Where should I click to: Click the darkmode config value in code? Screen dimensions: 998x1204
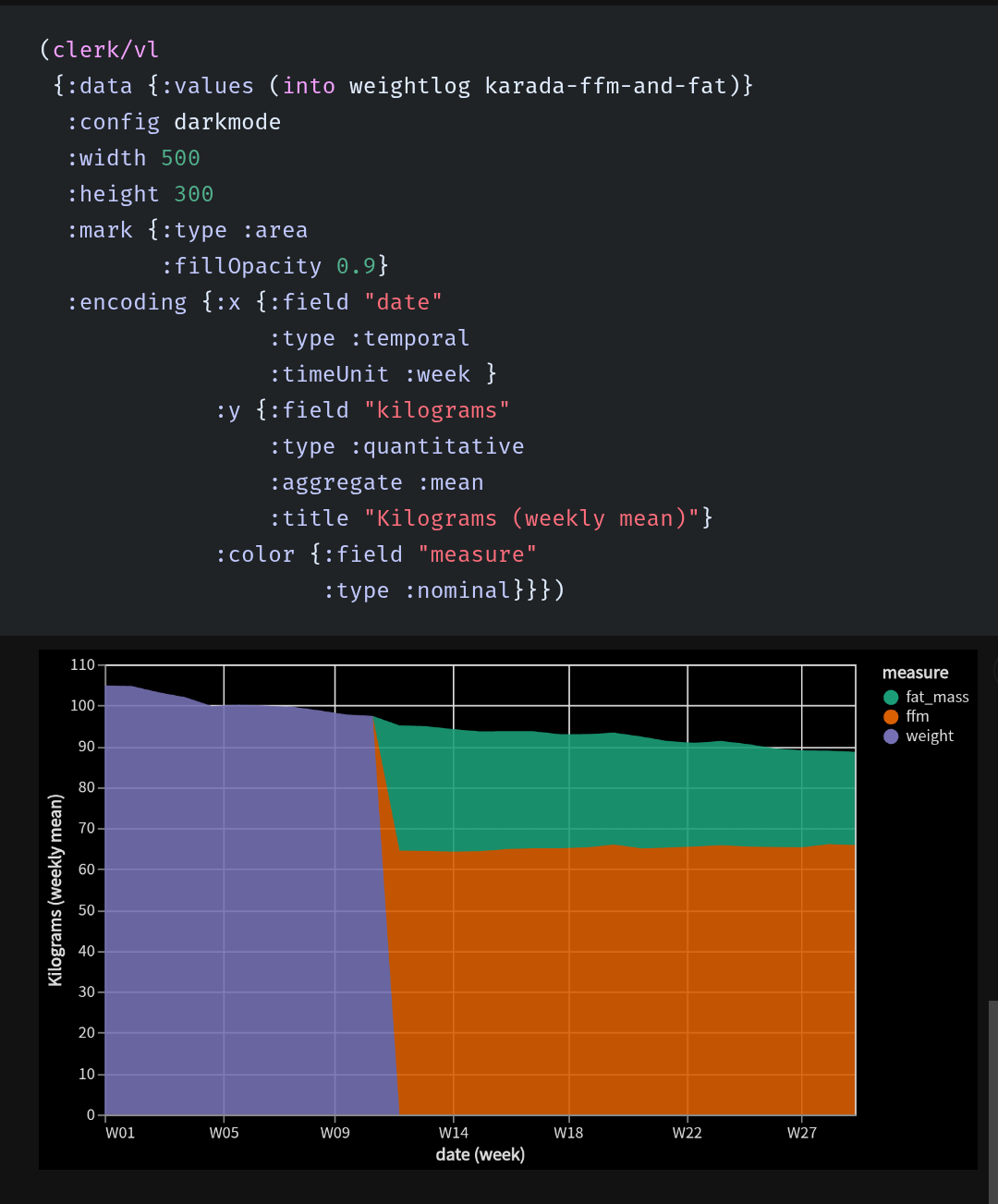227,122
